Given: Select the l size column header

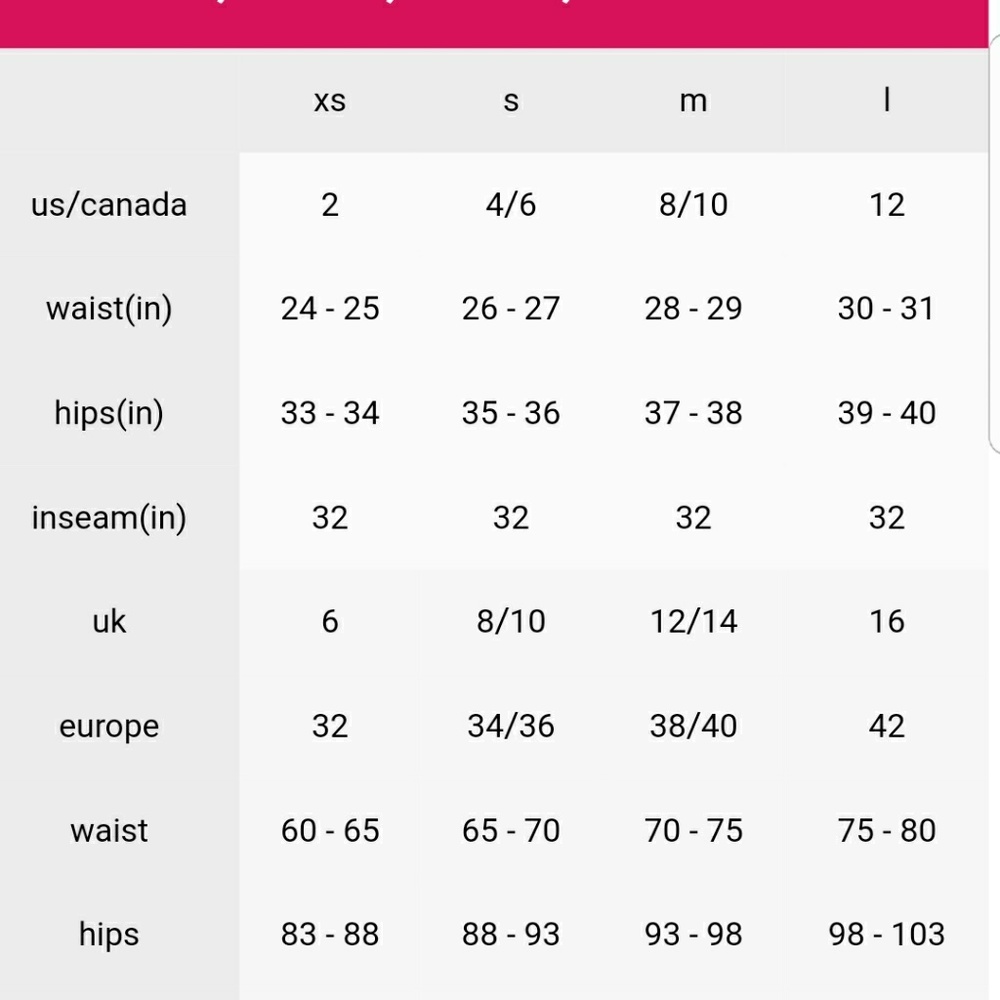Looking at the screenshot, I should click(886, 99).
